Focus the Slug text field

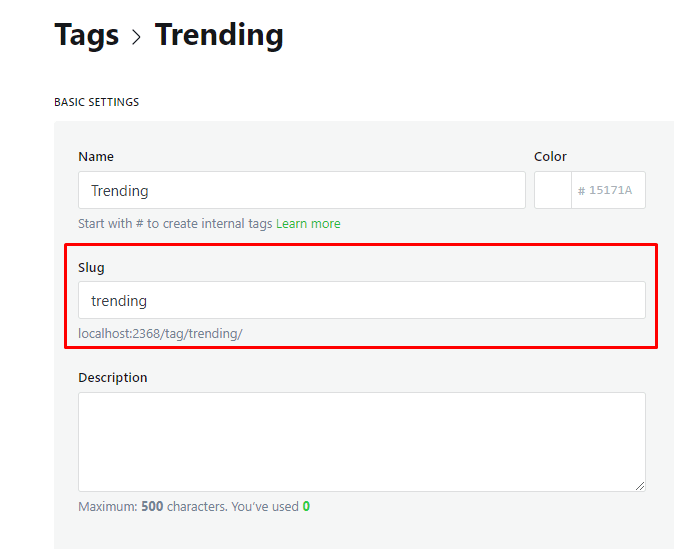point(361,300)
